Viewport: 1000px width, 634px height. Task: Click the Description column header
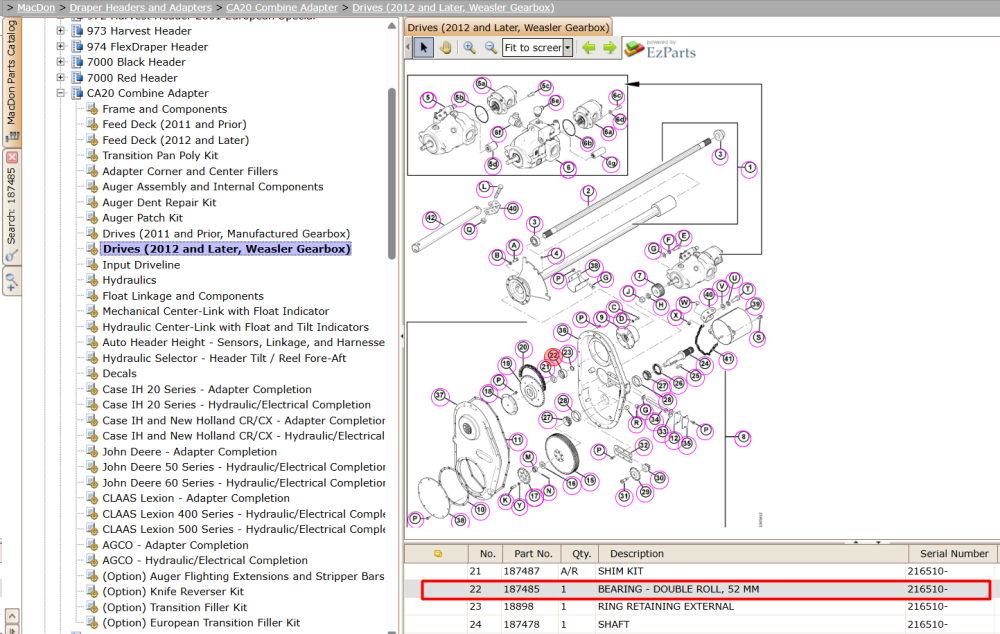pyautogui.click(x=754, y=554)
